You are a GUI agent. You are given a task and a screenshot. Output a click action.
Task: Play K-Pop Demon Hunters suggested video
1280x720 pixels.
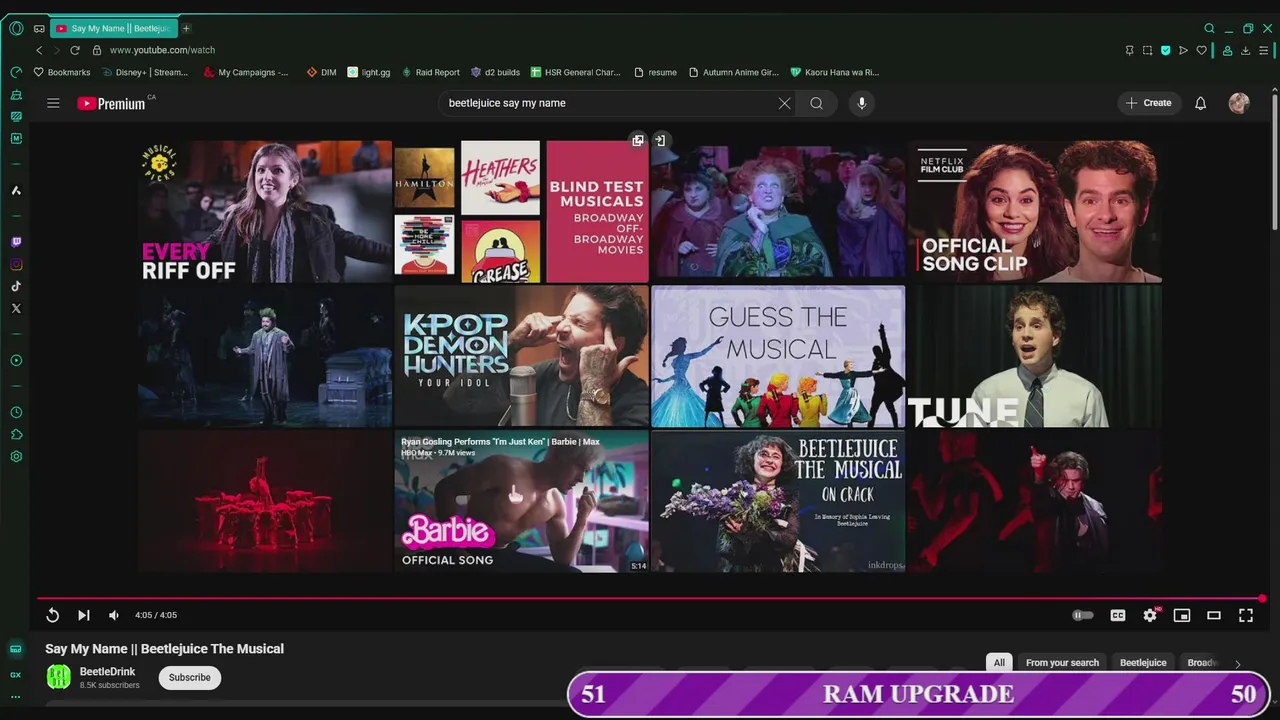tap(521, 356)
